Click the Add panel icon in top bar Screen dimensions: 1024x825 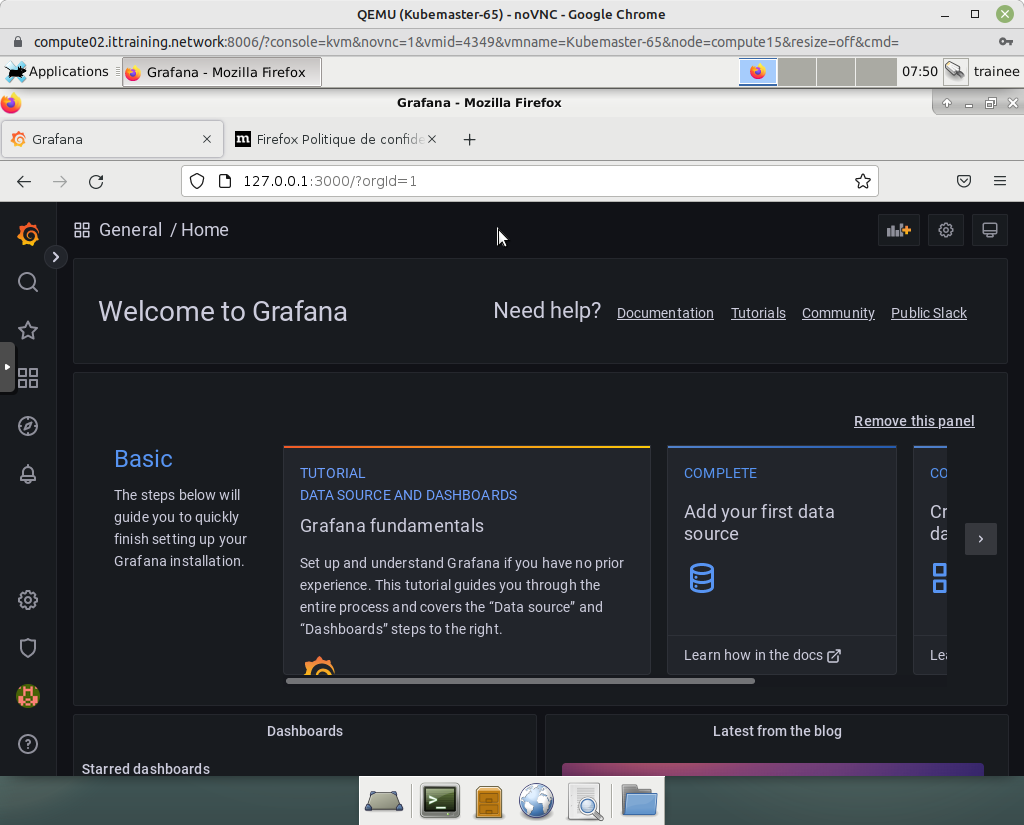[898, 230]
